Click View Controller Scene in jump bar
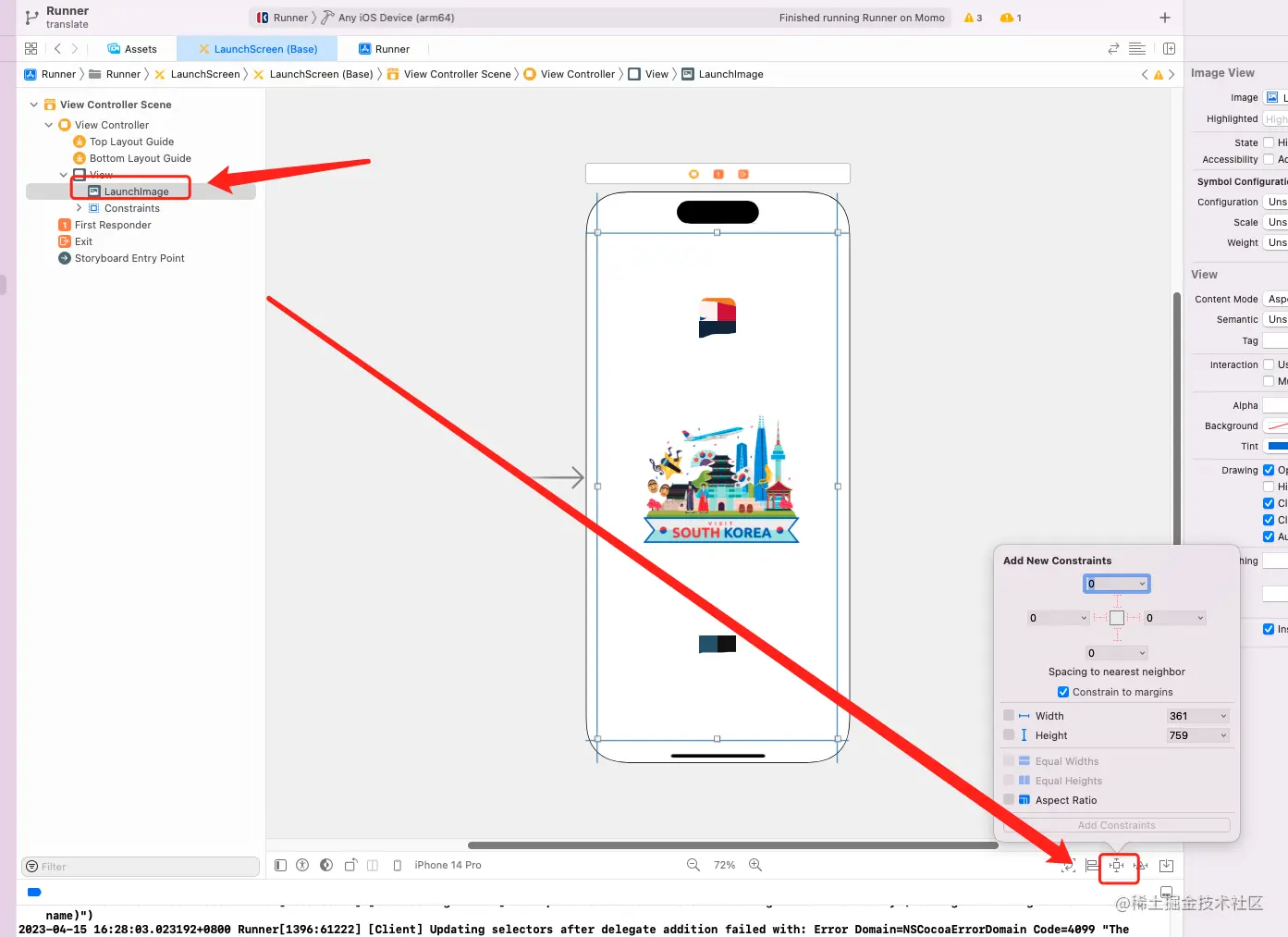This screenshot has height=937, width=1288. click(x=449, y=74)
